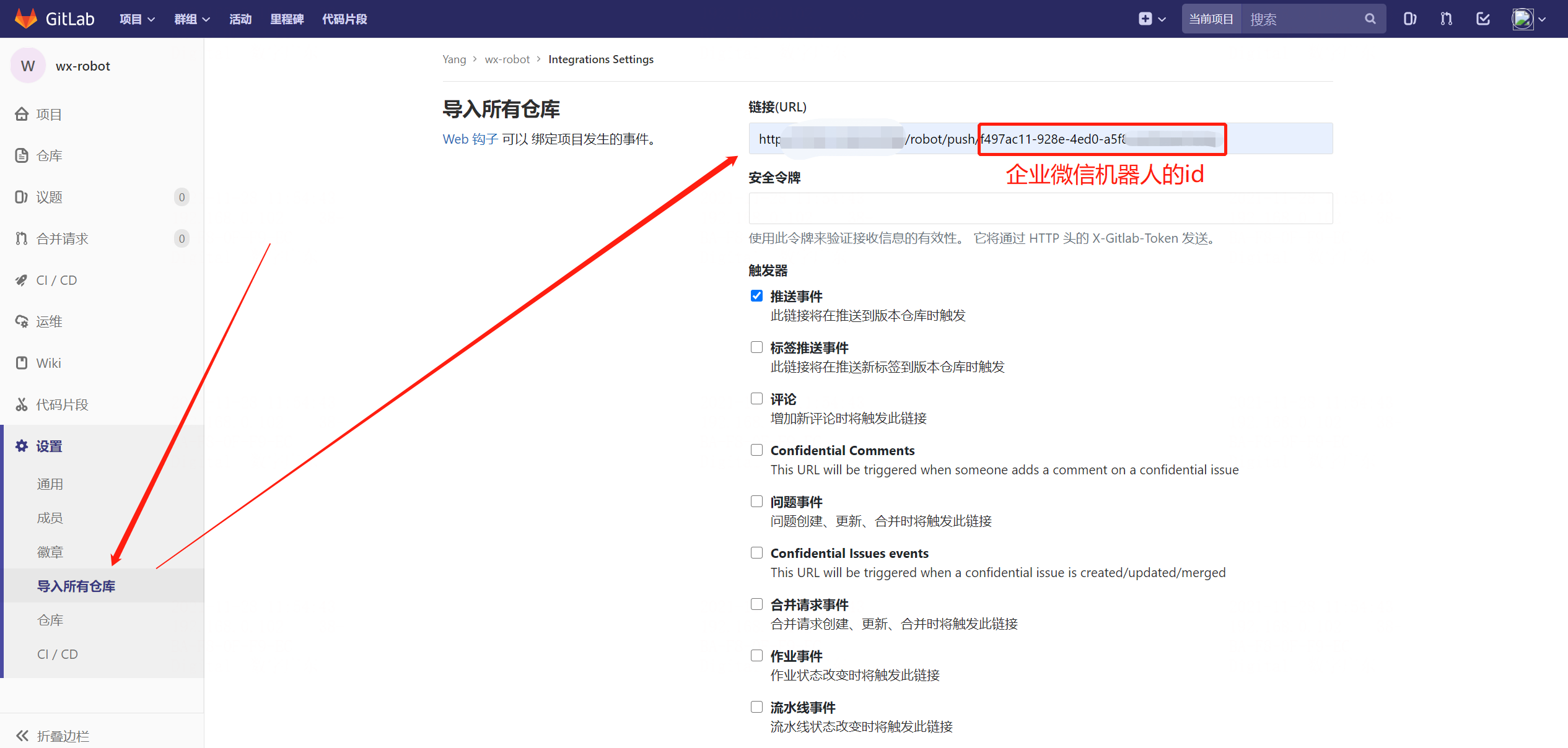
Task: Open the to-do list checkmark icon
Action: point(1483,19)
